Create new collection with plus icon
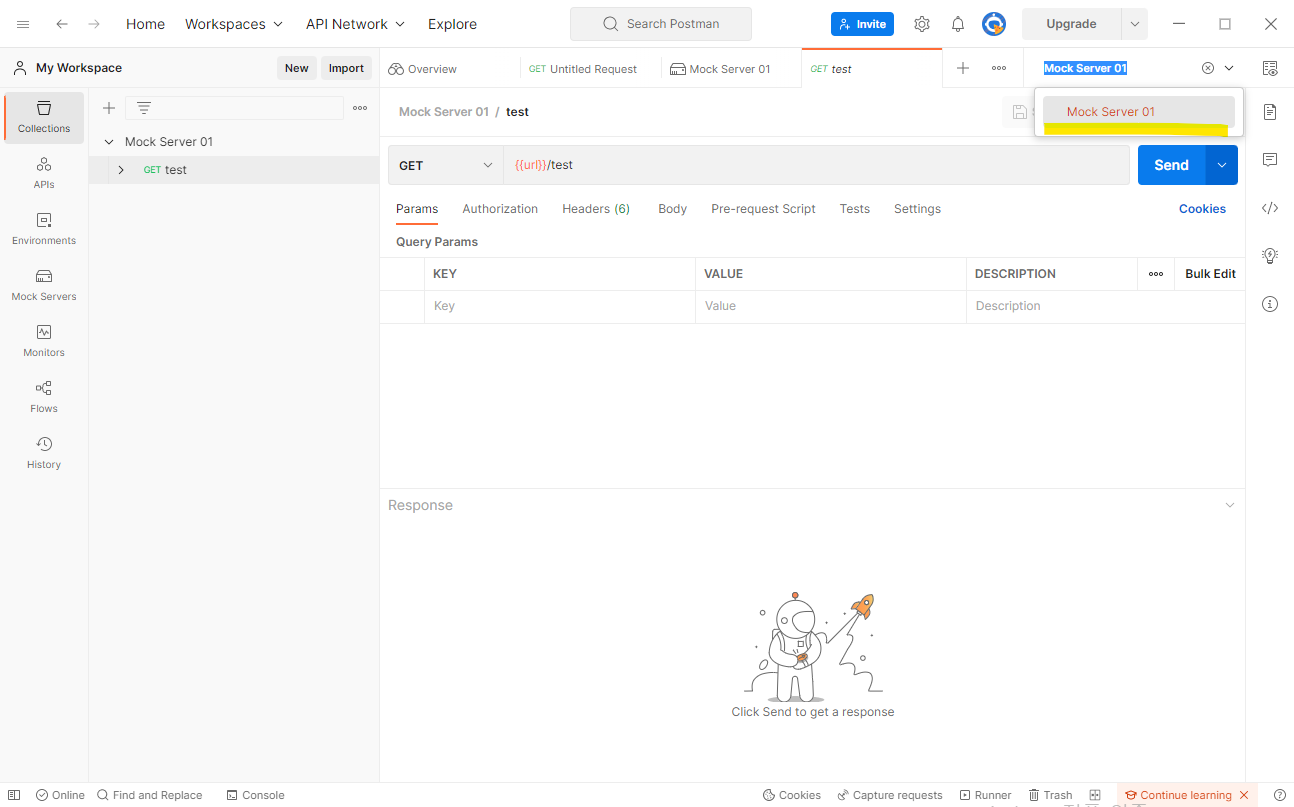The image size is (1294, 807). pos(109,108)
